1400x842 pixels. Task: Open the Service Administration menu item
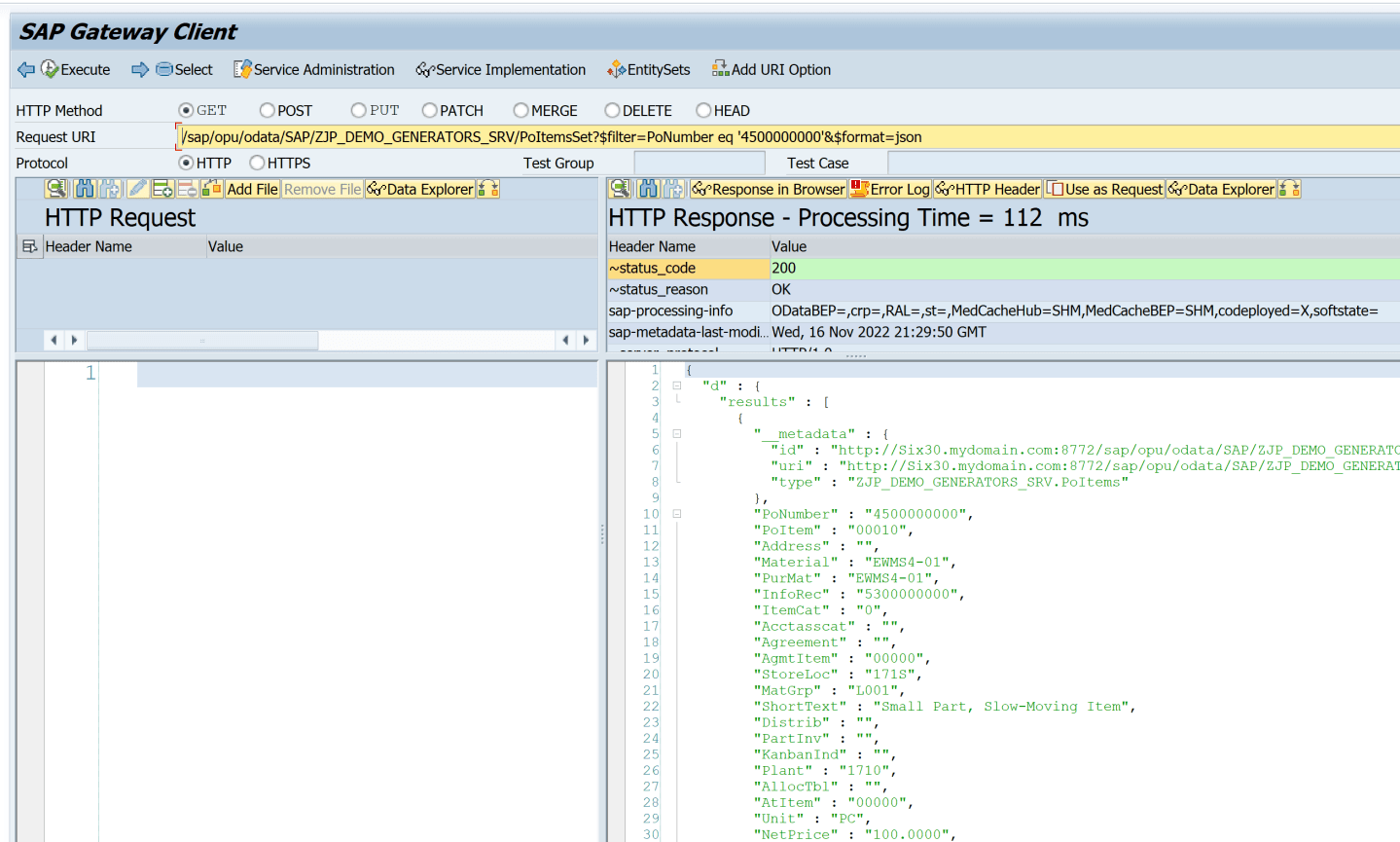311,69
